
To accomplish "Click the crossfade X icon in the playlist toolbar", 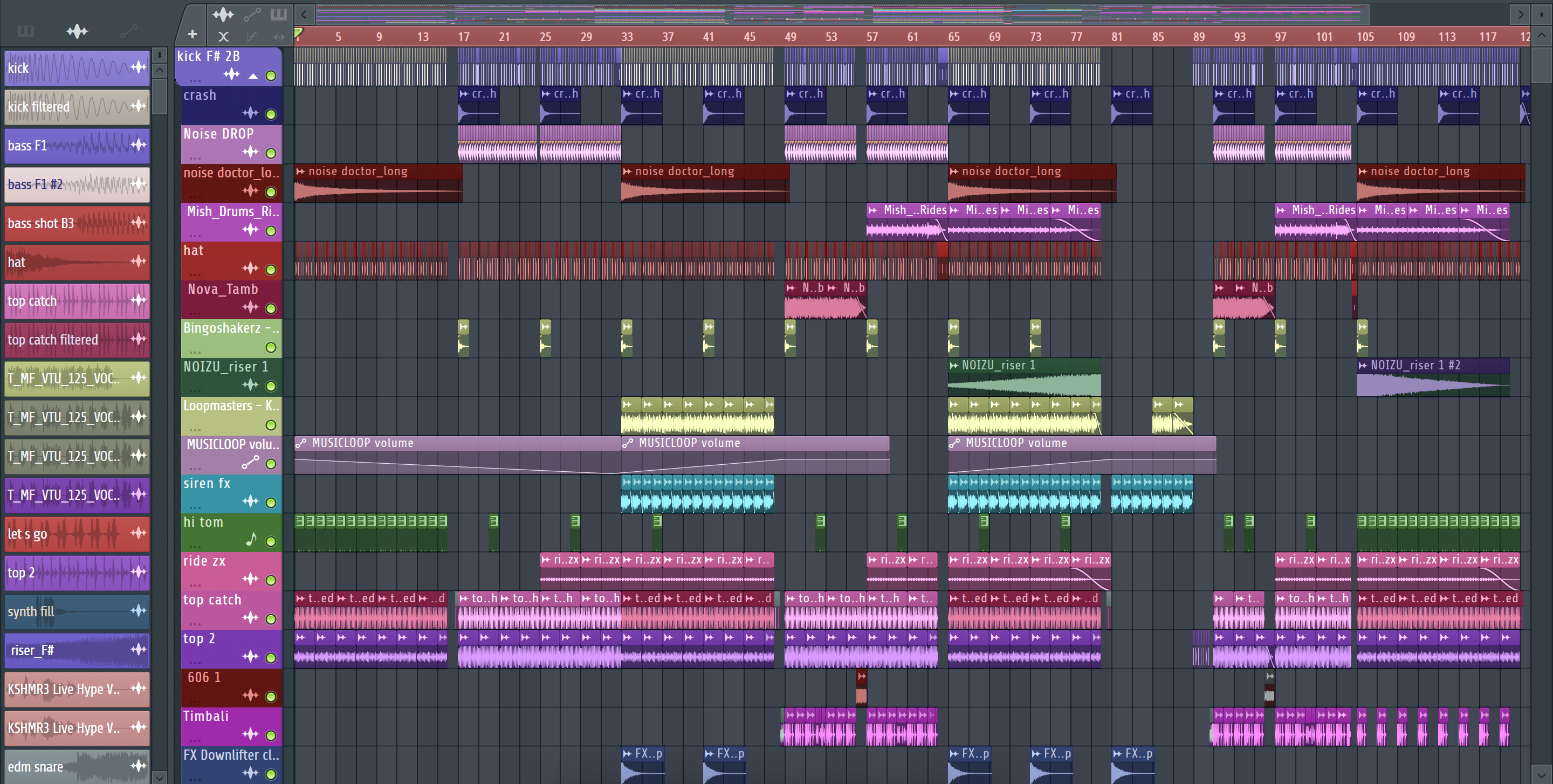I will [223, 37].
